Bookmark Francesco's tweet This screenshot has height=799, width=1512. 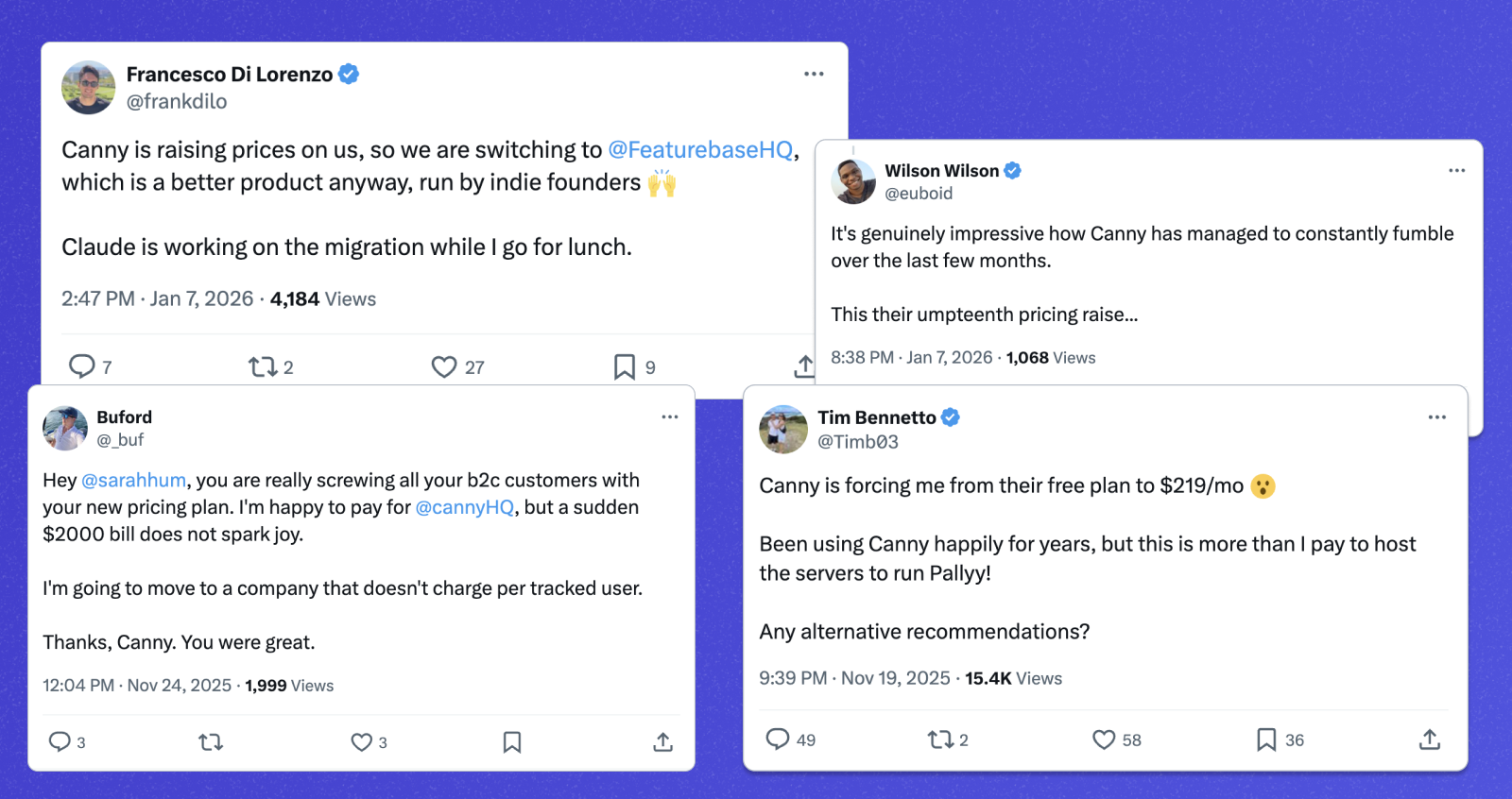624,365
